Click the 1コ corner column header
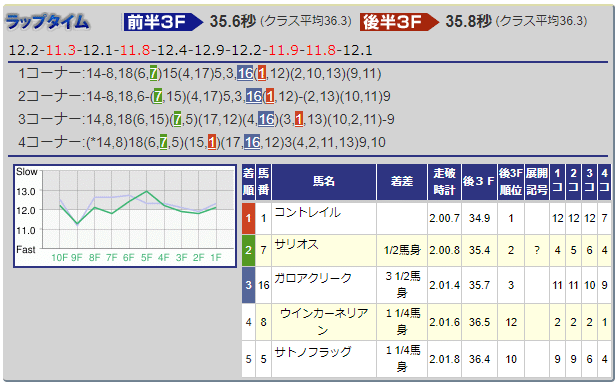The image size is (616, 384). tap(557, 182)
